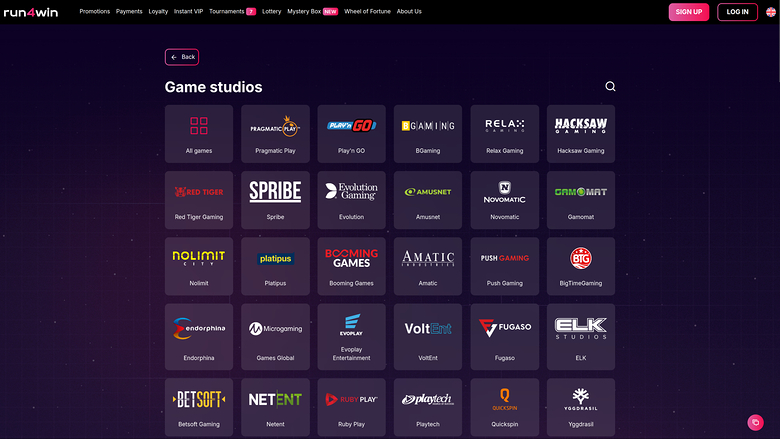Open the Play'n GO studio tile
Screen dimensions: 780x439
352,134
